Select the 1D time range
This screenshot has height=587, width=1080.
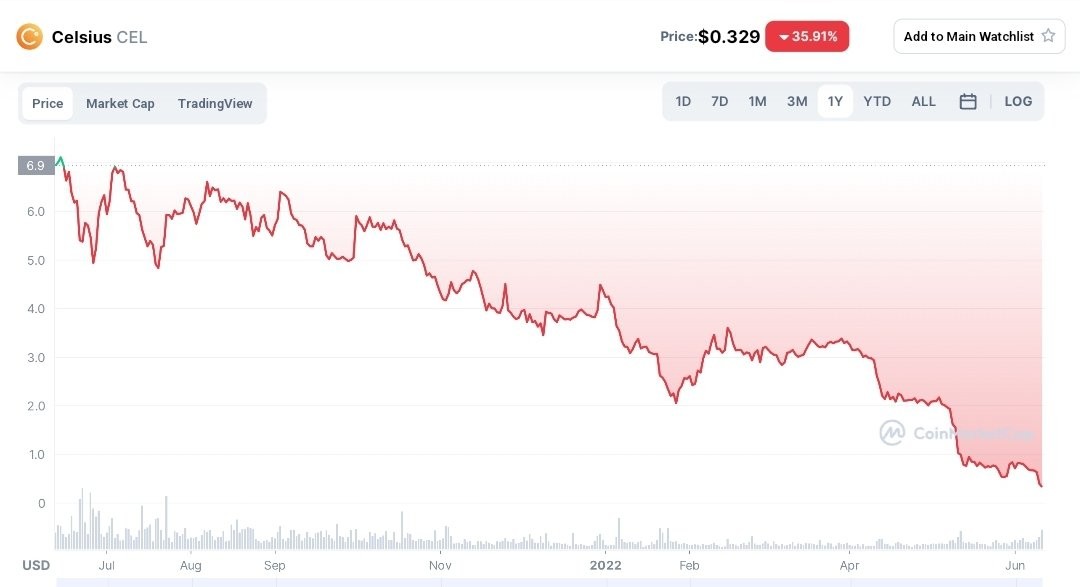coord(683,101)
